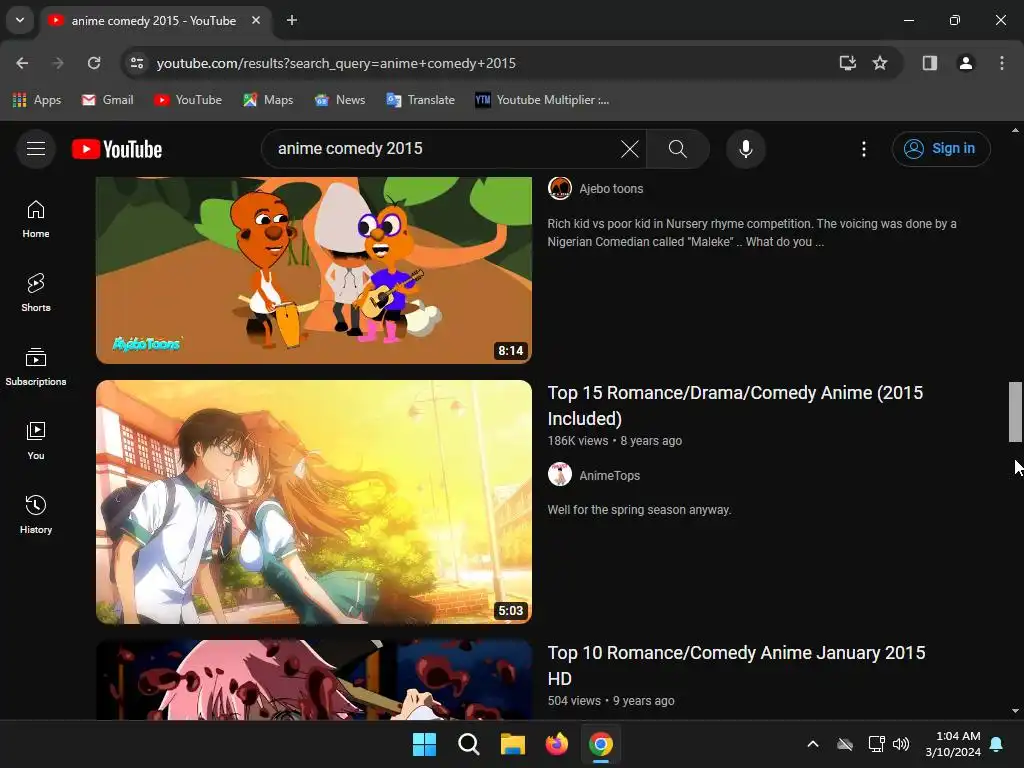Go back with browser back arrow
1024x768 pixels.
(x=22, y=63)
